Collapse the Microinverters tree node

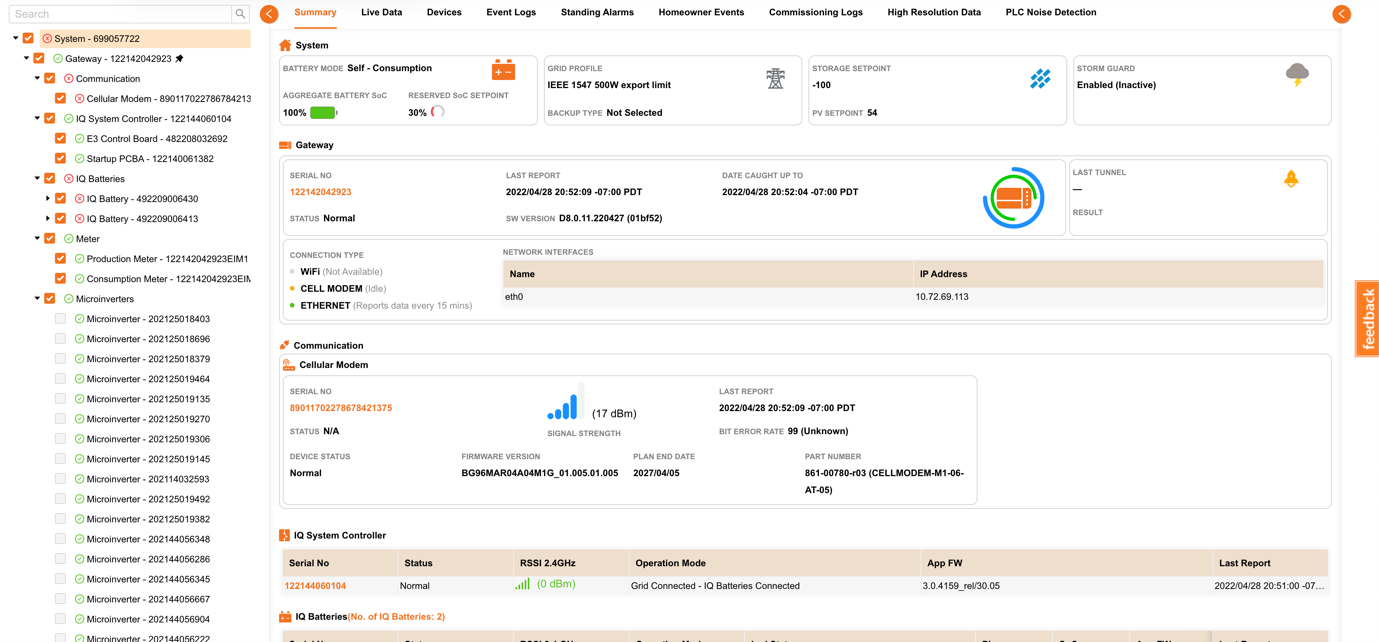click(x=38, y=299)
